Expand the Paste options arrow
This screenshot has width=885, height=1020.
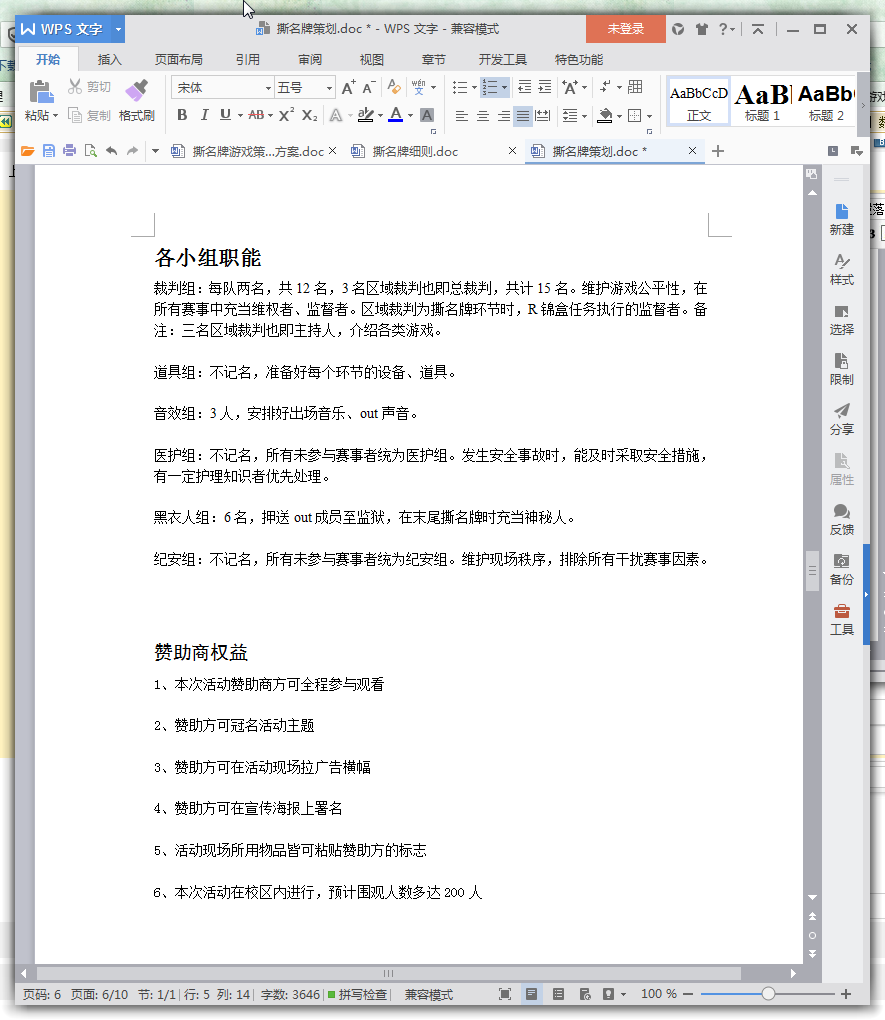(x=55, y=116)
